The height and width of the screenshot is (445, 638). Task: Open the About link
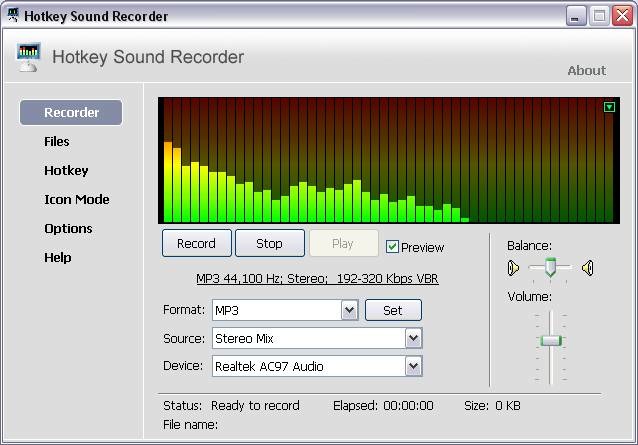(587, 70)
